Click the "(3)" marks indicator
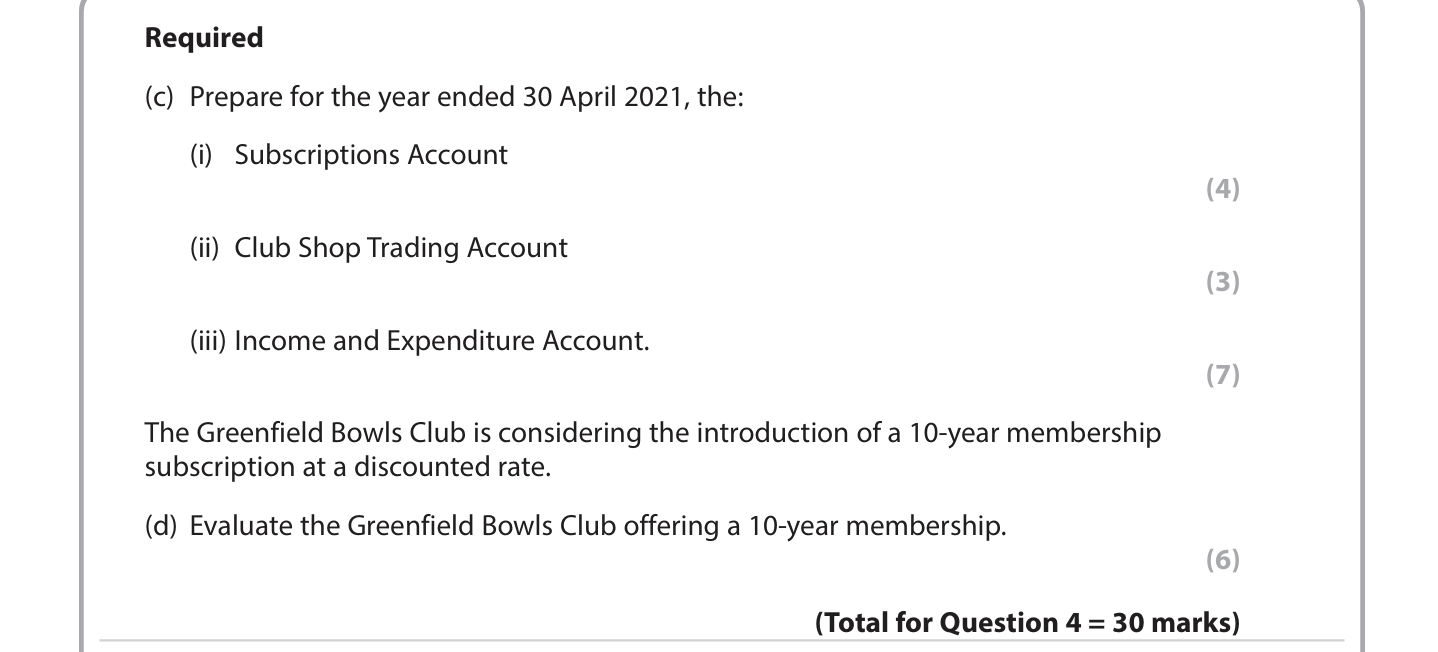The image size is (1438, 652). coord(1222,282)
